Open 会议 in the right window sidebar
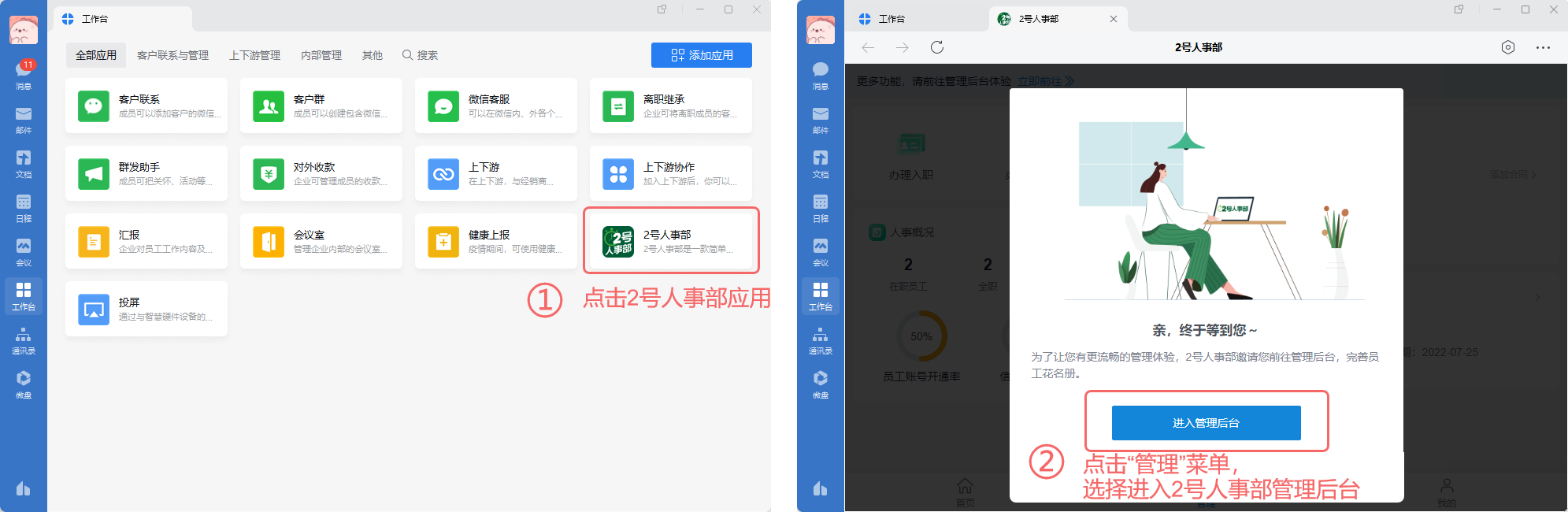 click(x=821, y=252)
